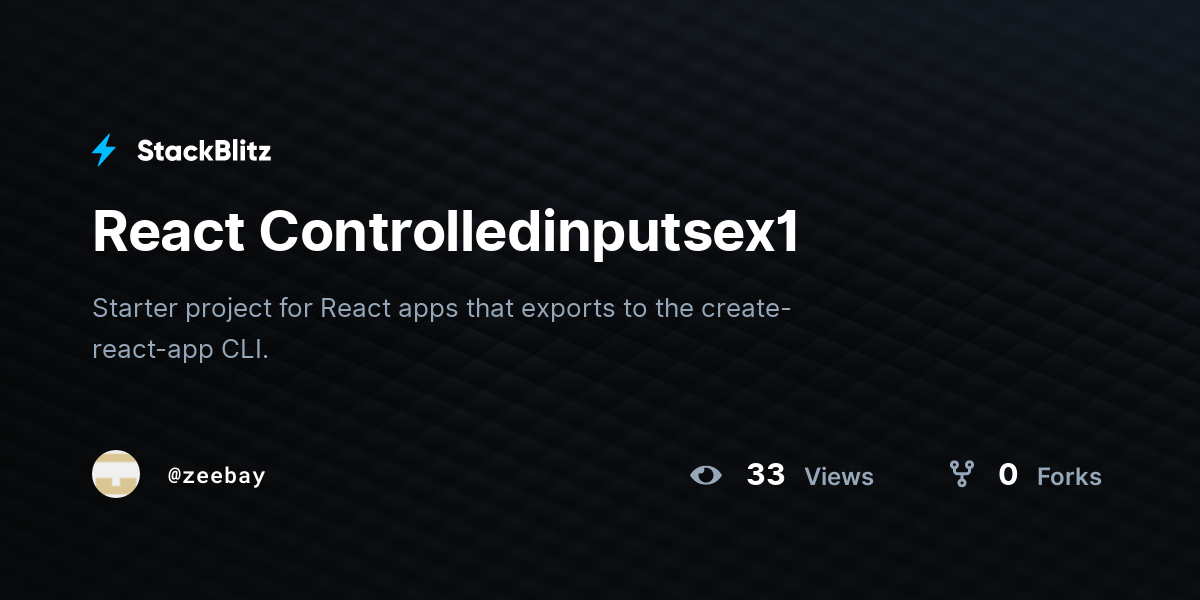Click the word Controlledinputsex1 in the title

[529, 233]
